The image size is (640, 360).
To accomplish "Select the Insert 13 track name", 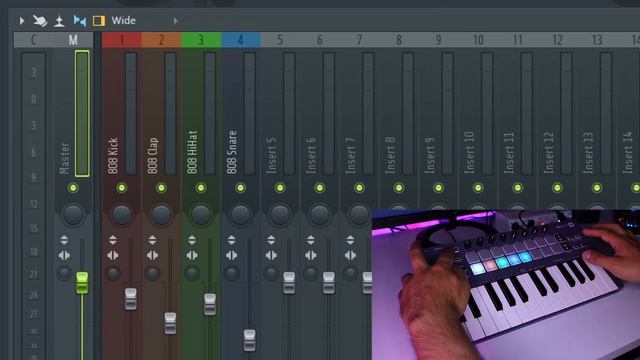I will click(588, 152).
